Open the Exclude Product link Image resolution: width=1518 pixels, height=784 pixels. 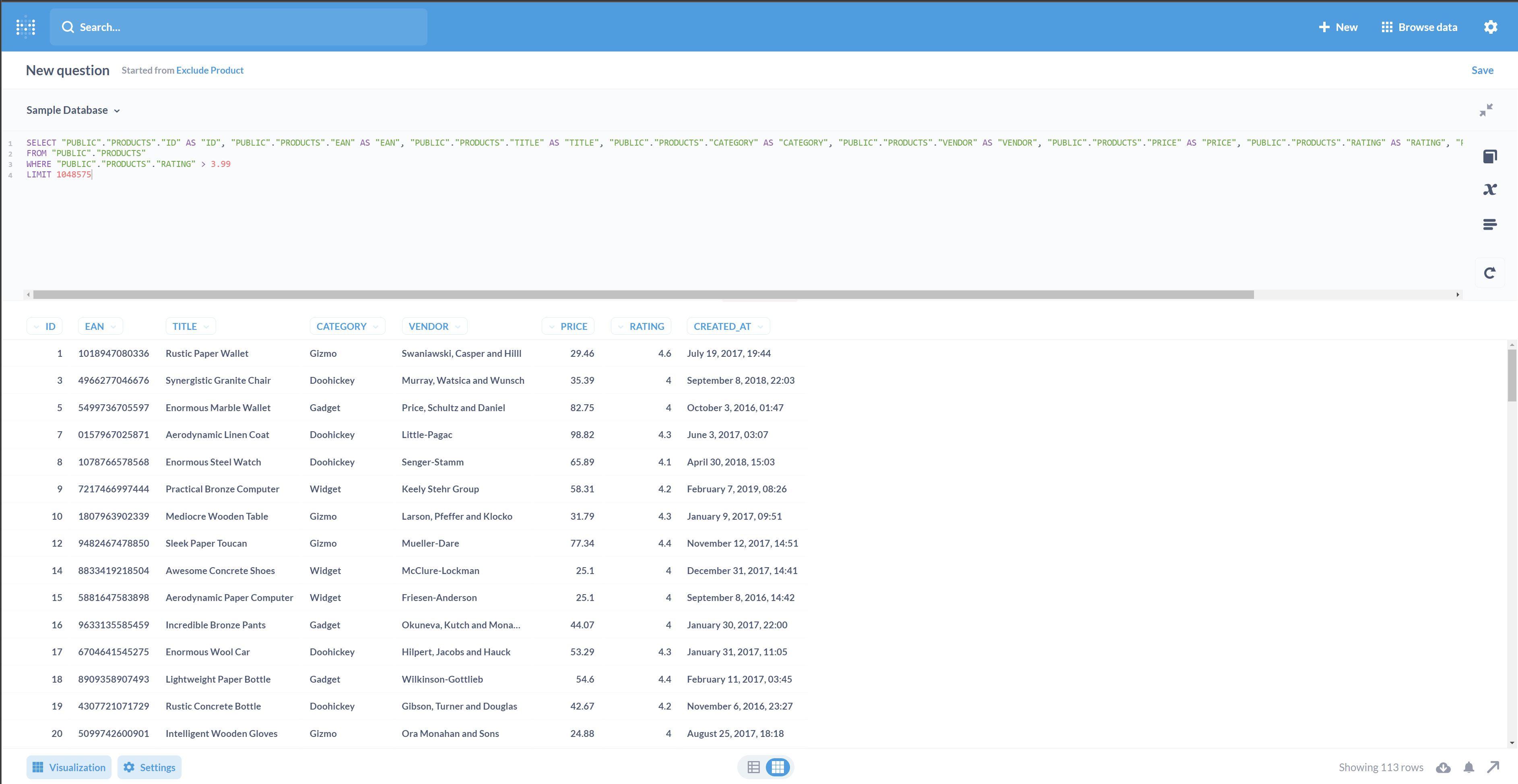click(210, 70)
